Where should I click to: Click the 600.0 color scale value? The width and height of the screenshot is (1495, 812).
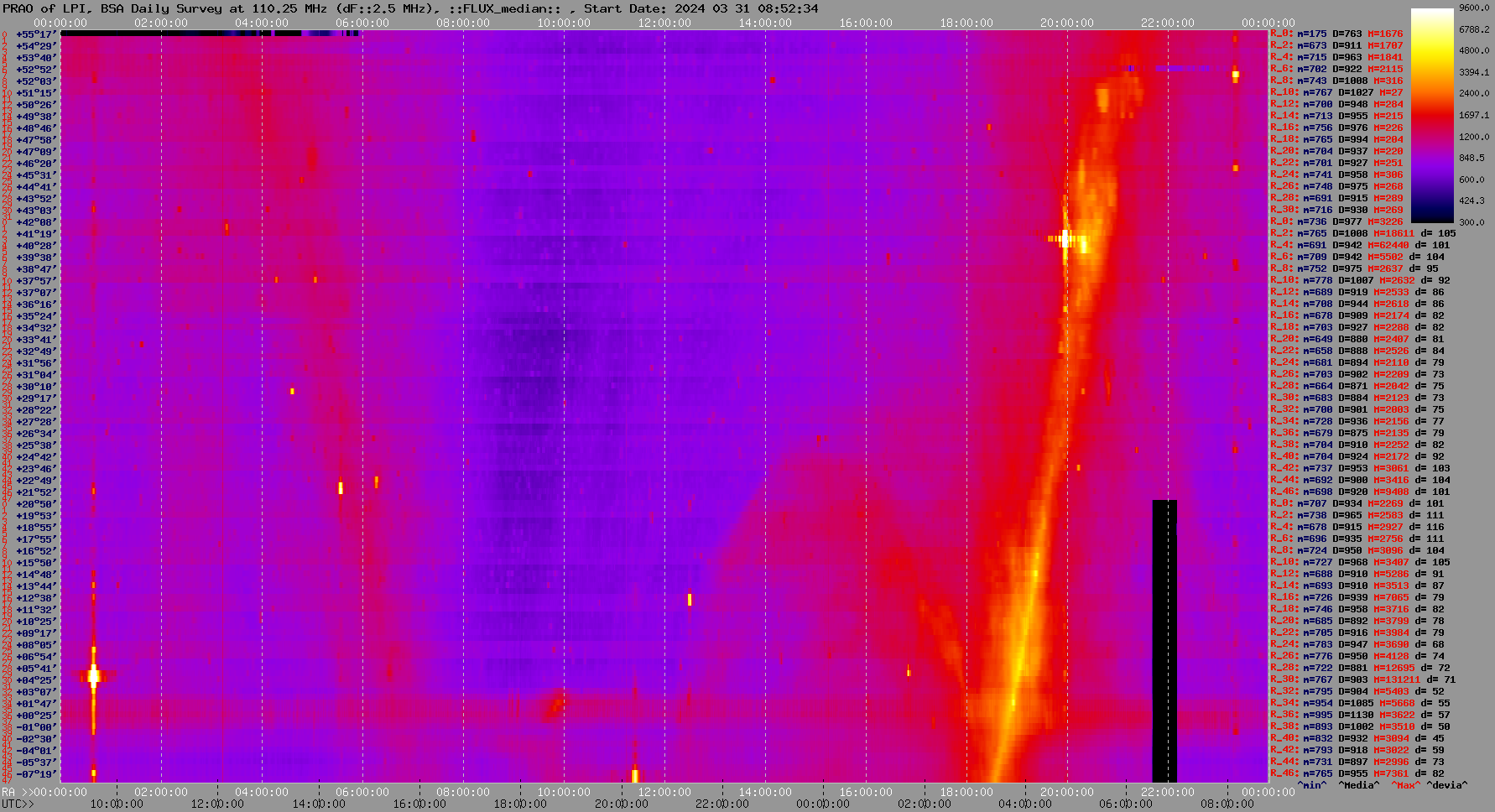pyautogui.click(x=1472, y=180)
